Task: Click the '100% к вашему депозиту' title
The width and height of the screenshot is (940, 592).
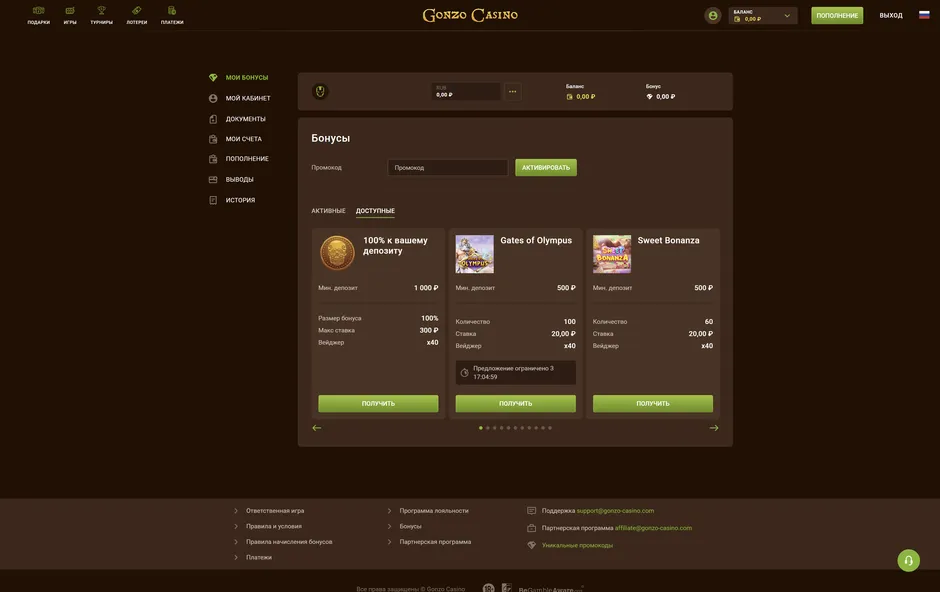Action: point(395,246)
